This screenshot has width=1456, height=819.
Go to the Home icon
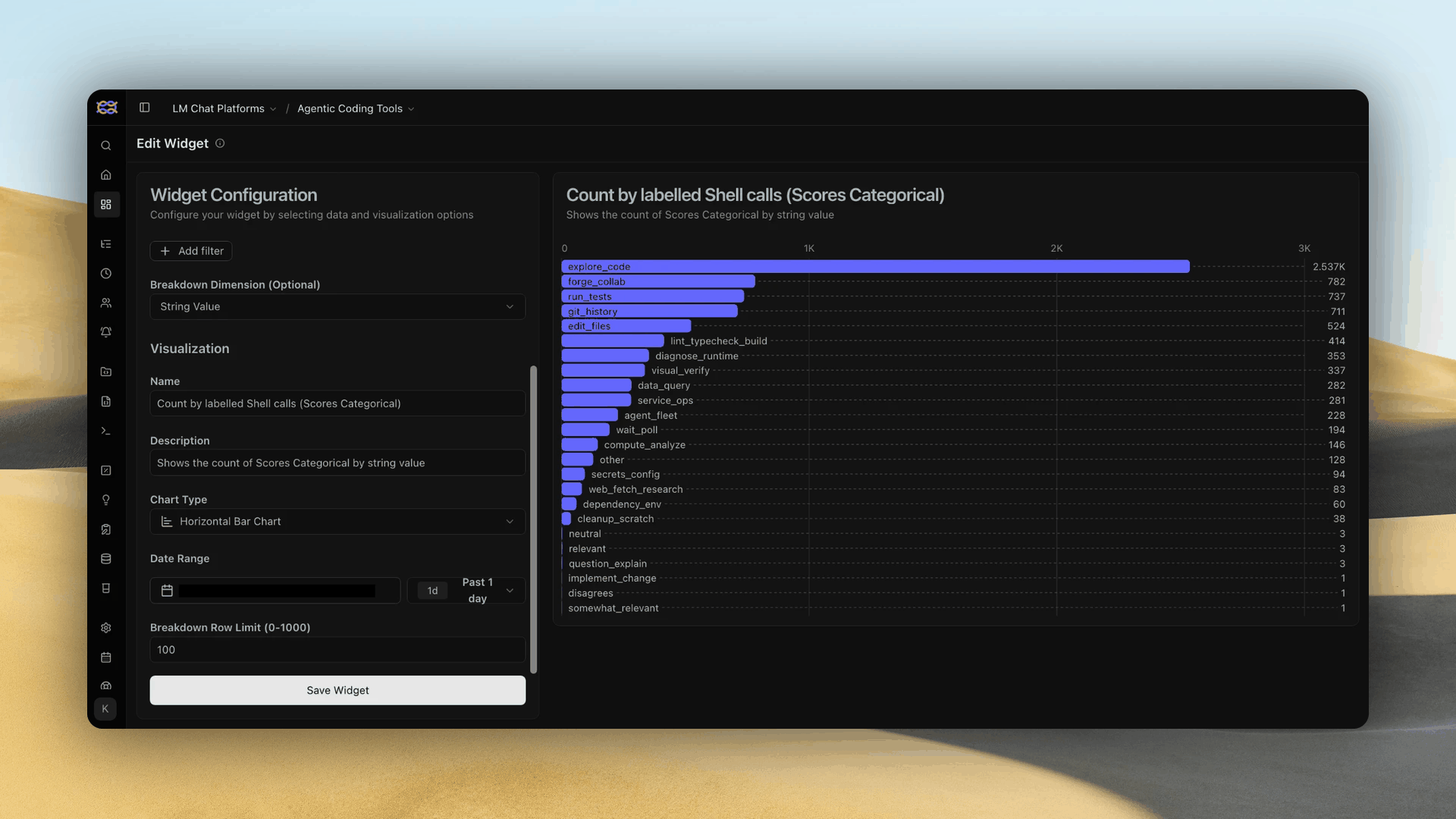coord(106,175)
